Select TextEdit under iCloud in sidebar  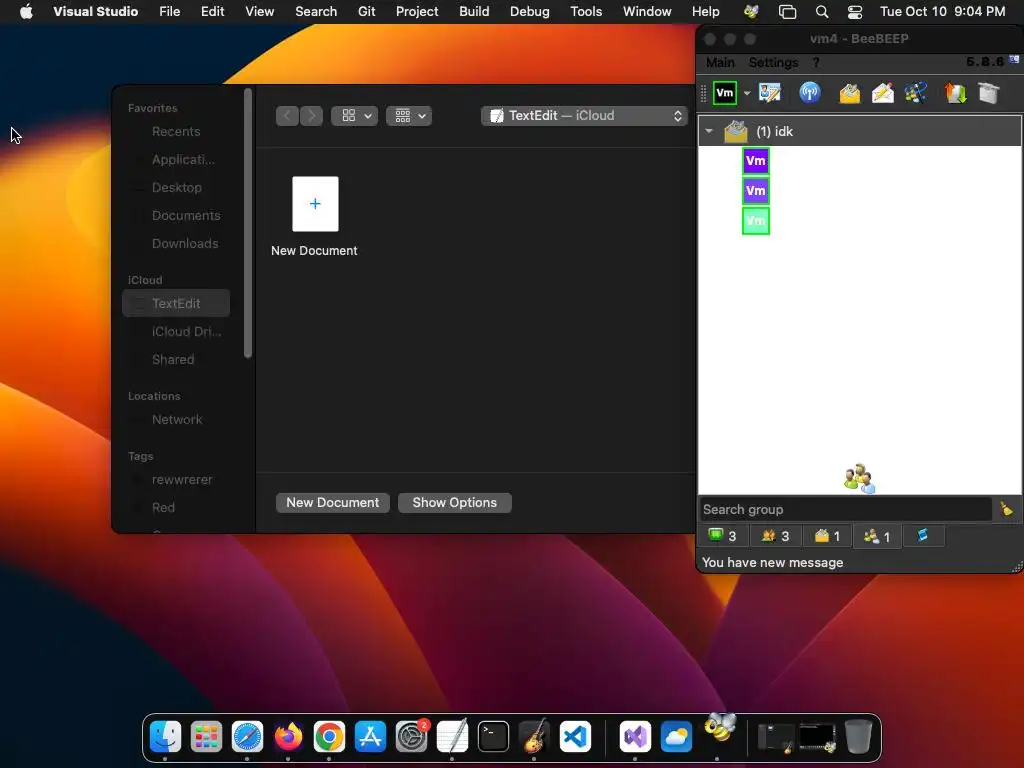point(176,303)
